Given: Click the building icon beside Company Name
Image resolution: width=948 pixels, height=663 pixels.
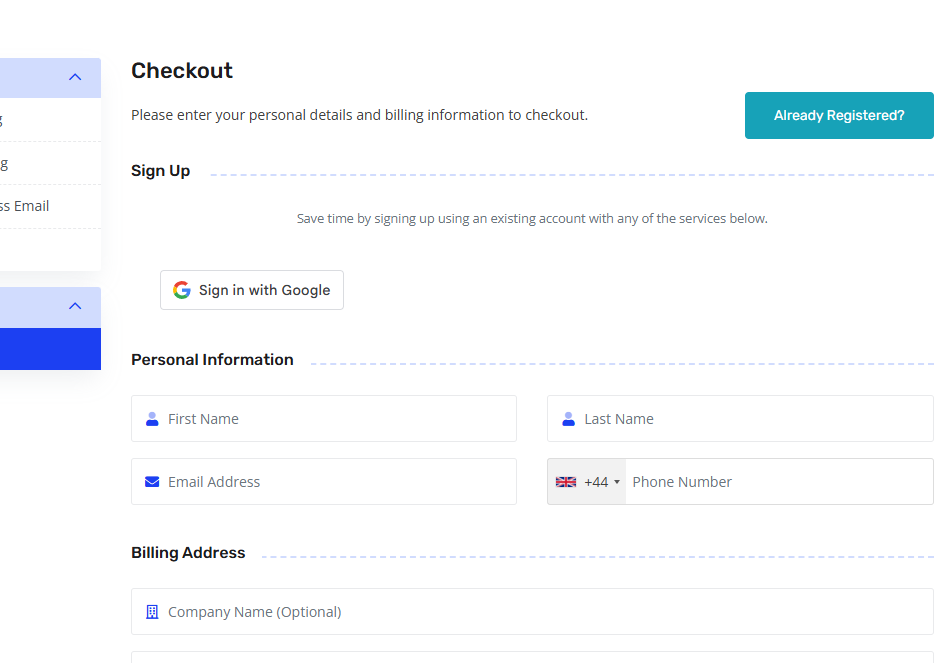Looking at the screenshot, I should click(x=152, y=612).
